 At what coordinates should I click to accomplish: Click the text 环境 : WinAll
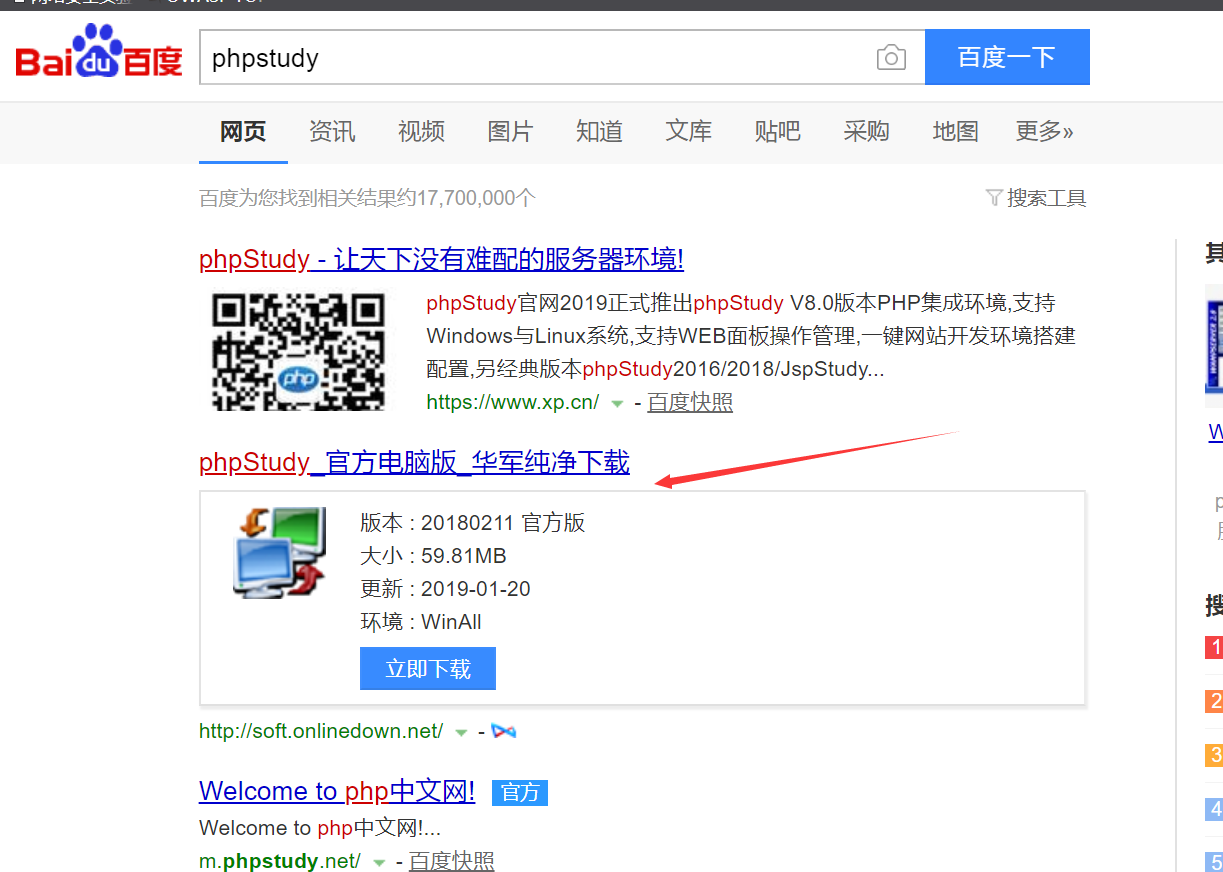(421, 621)
